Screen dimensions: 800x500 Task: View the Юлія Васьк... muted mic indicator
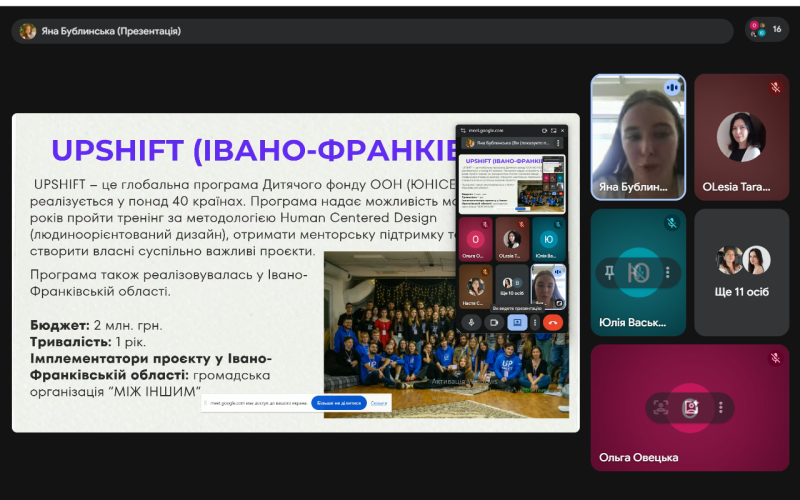pyautogui.click(x=672, y=223)
